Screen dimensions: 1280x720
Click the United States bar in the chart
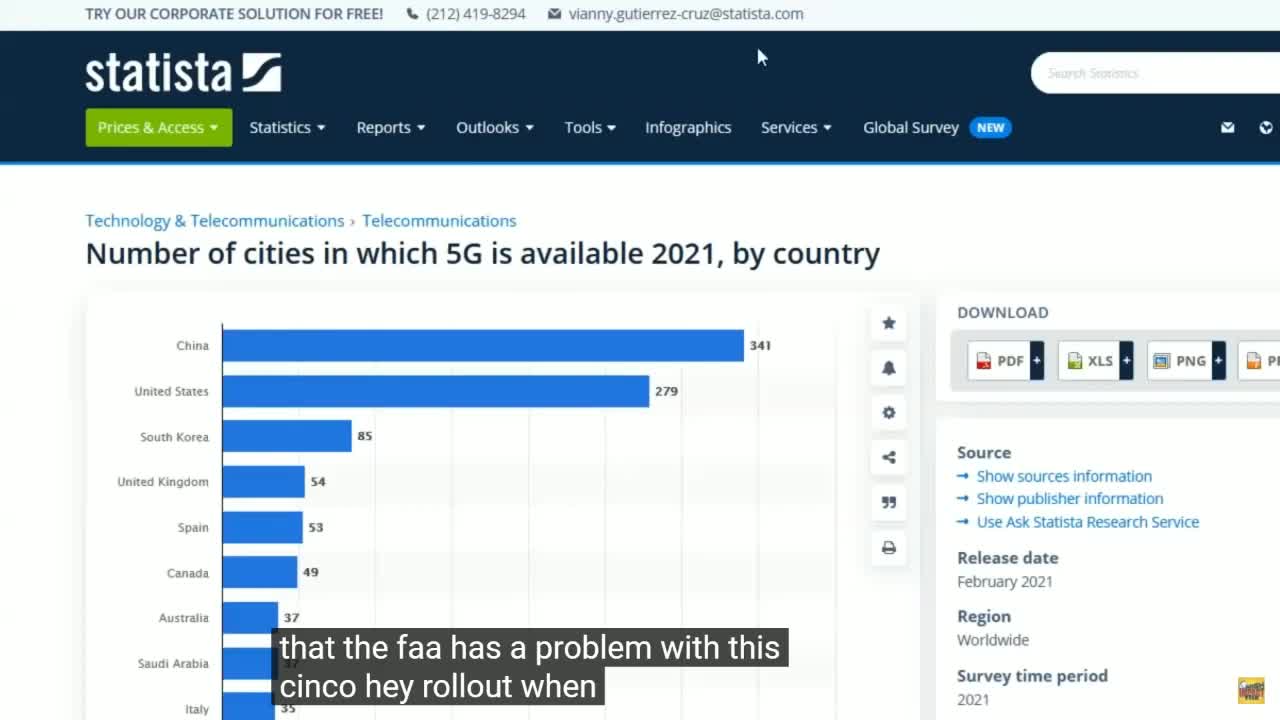point(436,391)
